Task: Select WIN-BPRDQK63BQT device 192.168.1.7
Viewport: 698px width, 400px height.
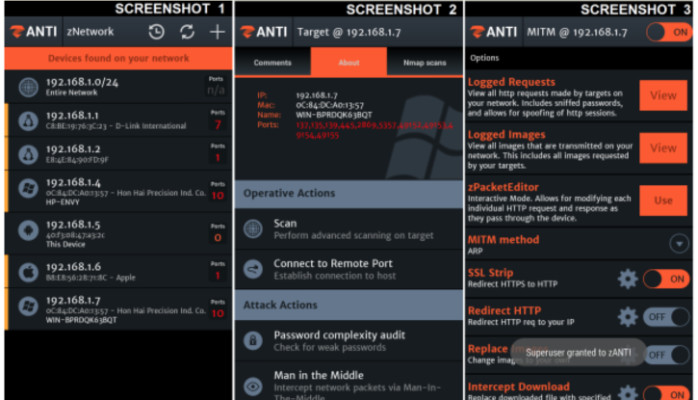Action: 118,309
